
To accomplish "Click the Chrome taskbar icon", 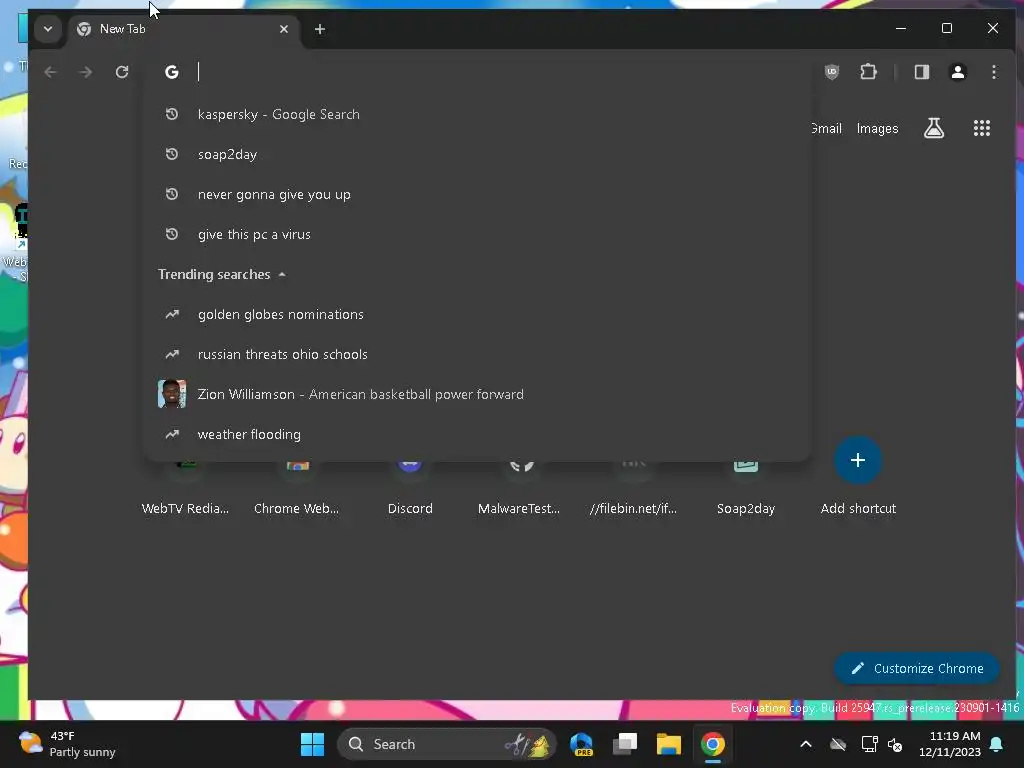I will (x=712, y=744).
